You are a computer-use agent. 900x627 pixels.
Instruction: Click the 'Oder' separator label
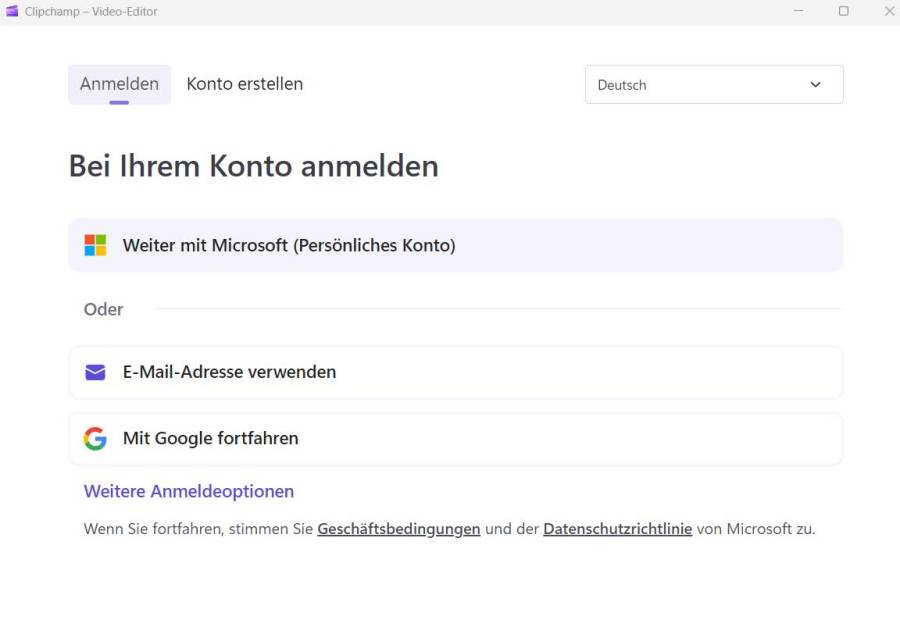pyautogui.click(x=103, y=309)
